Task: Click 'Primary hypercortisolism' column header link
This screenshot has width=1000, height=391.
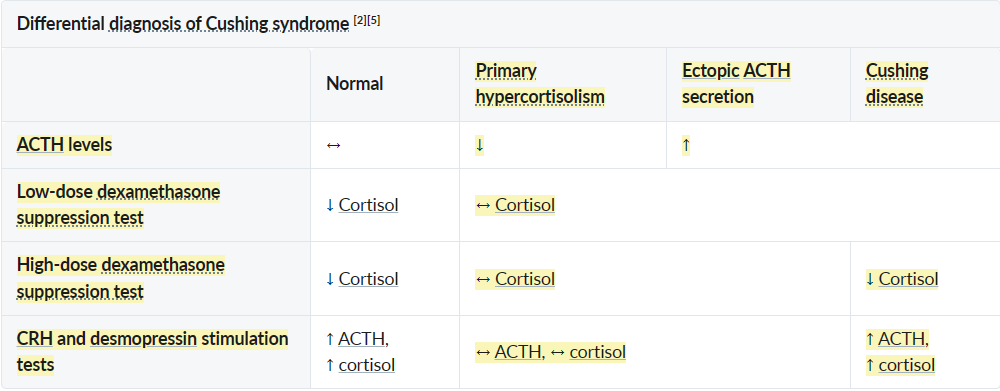Action: pyautogui.click(x=540, y=84)
